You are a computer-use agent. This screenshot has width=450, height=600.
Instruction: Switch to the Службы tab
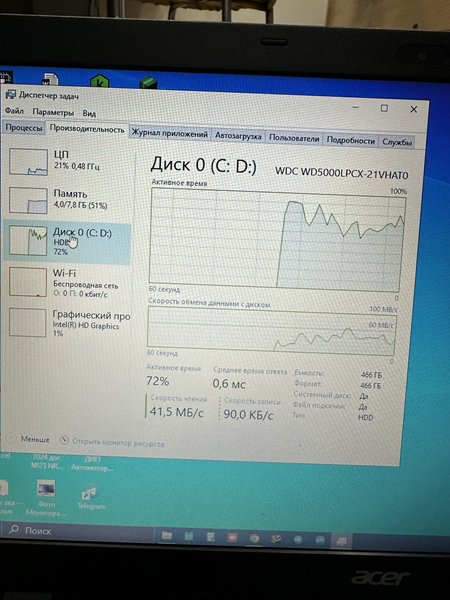click(397, 142)
